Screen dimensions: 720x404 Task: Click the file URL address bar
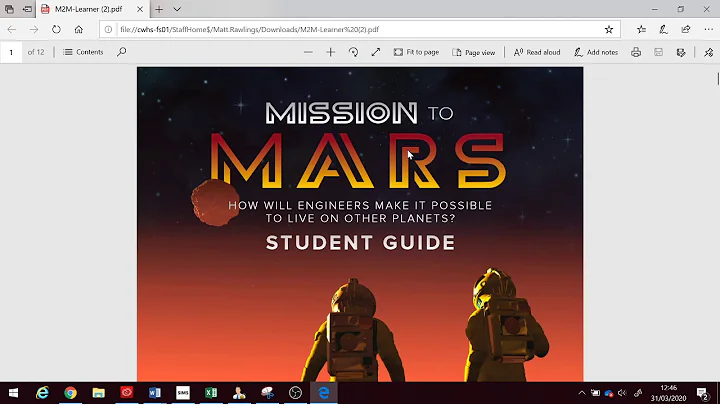pyautogui.click(x=358, y=29)
